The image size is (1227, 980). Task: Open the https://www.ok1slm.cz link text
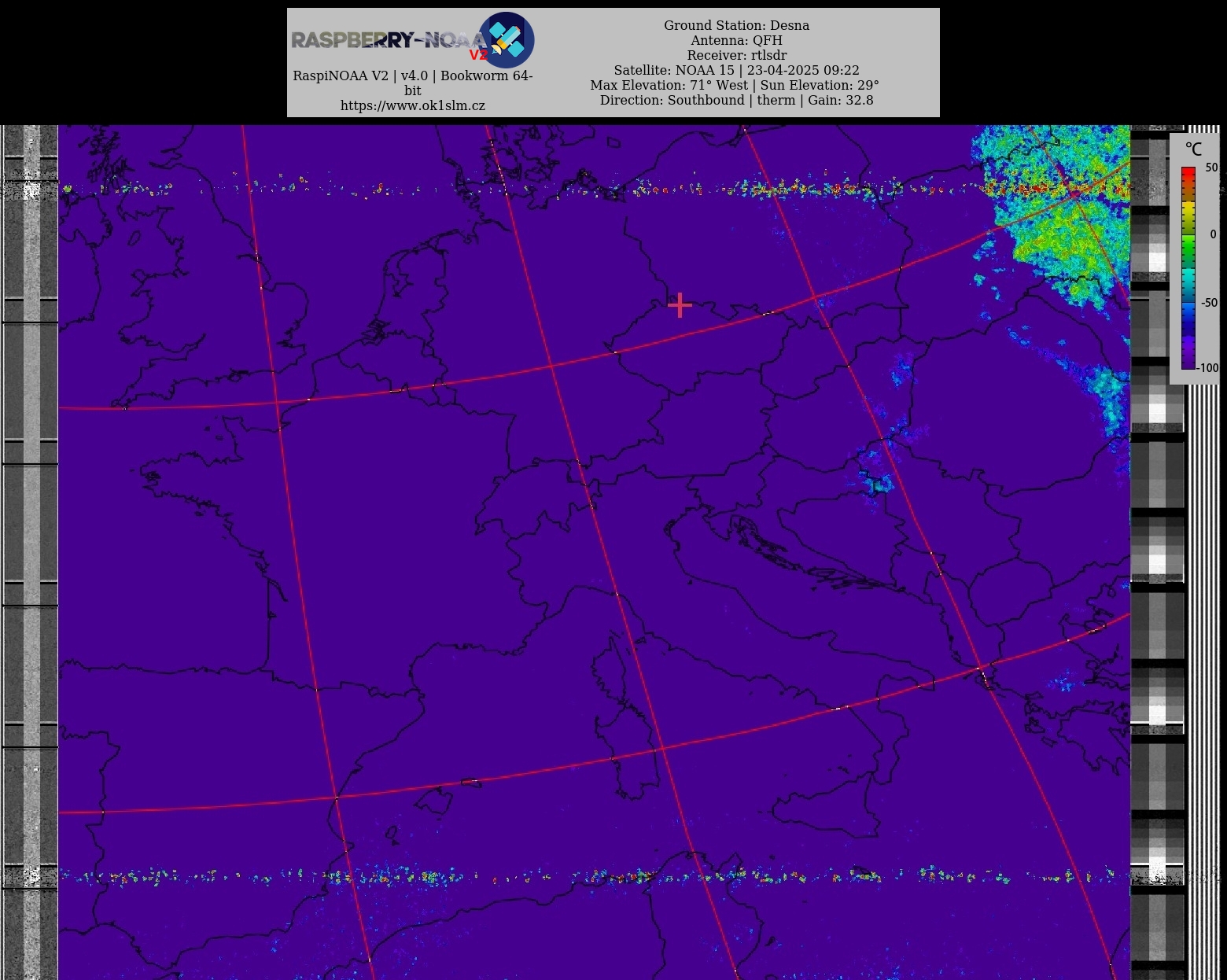413,105
